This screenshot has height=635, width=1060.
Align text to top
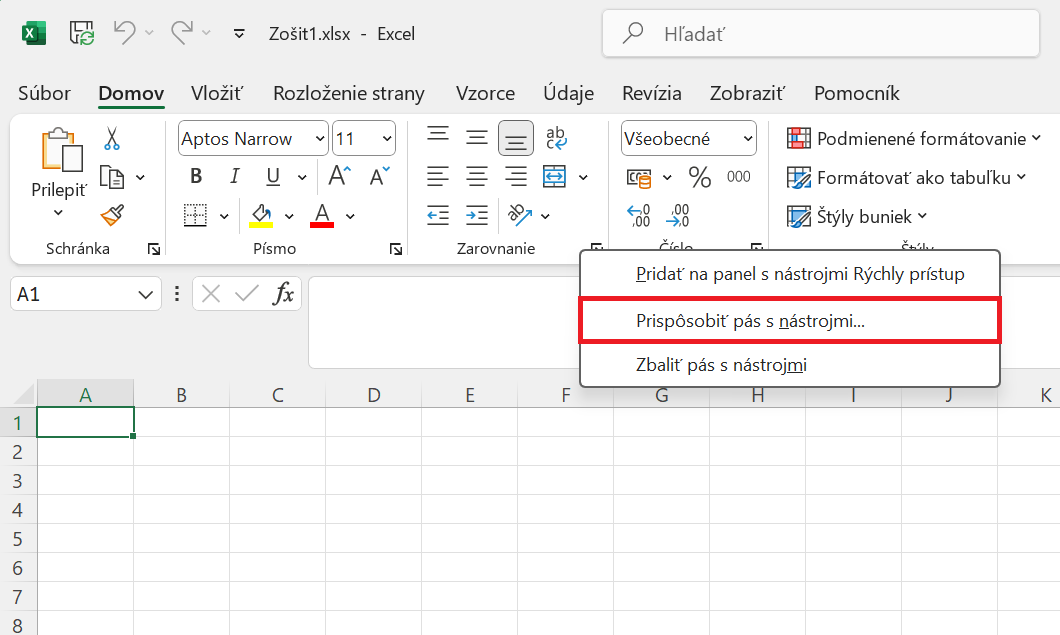(x=437, y=135)
